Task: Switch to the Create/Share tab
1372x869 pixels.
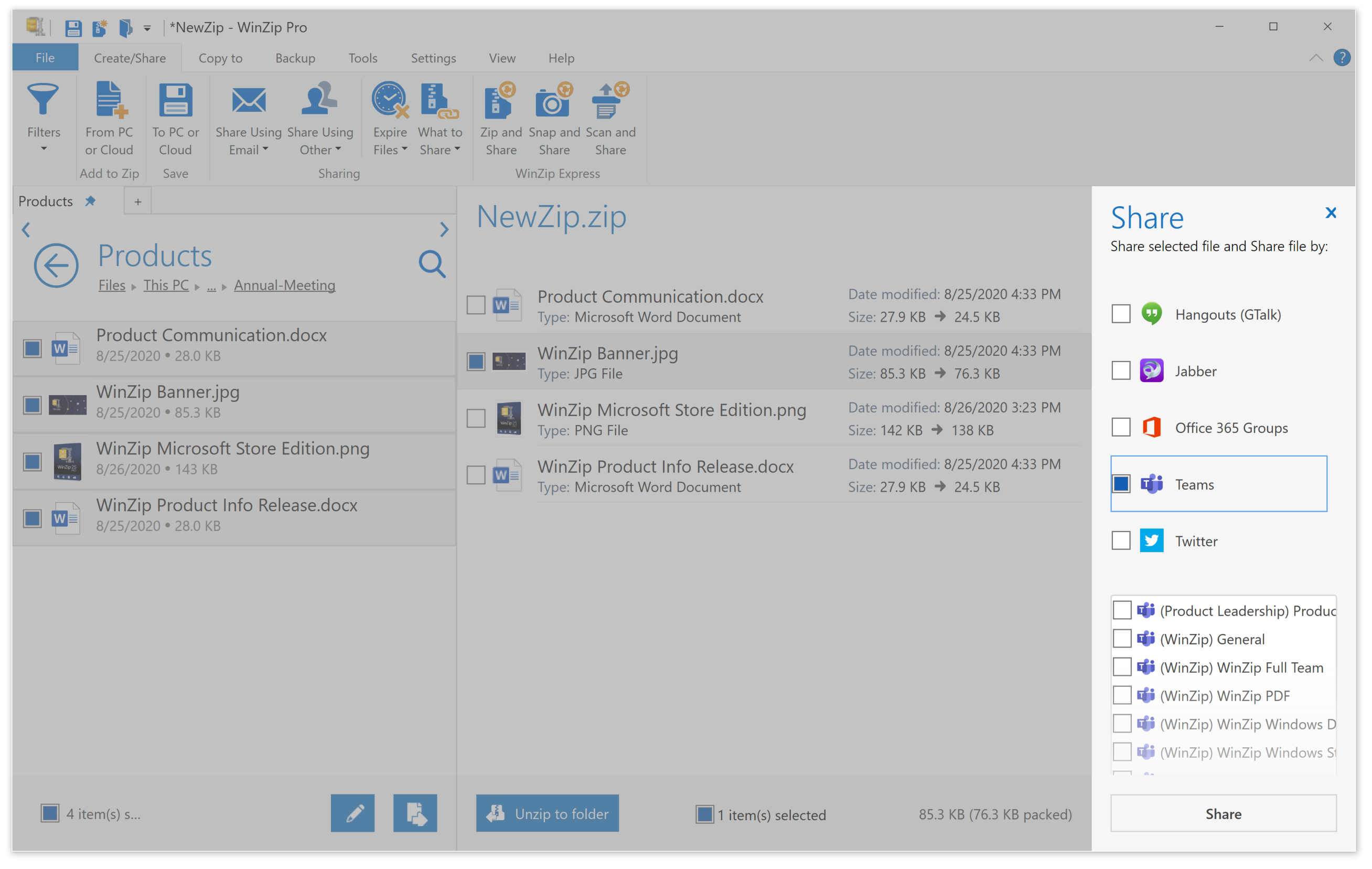Action: (x=130, y=58)
